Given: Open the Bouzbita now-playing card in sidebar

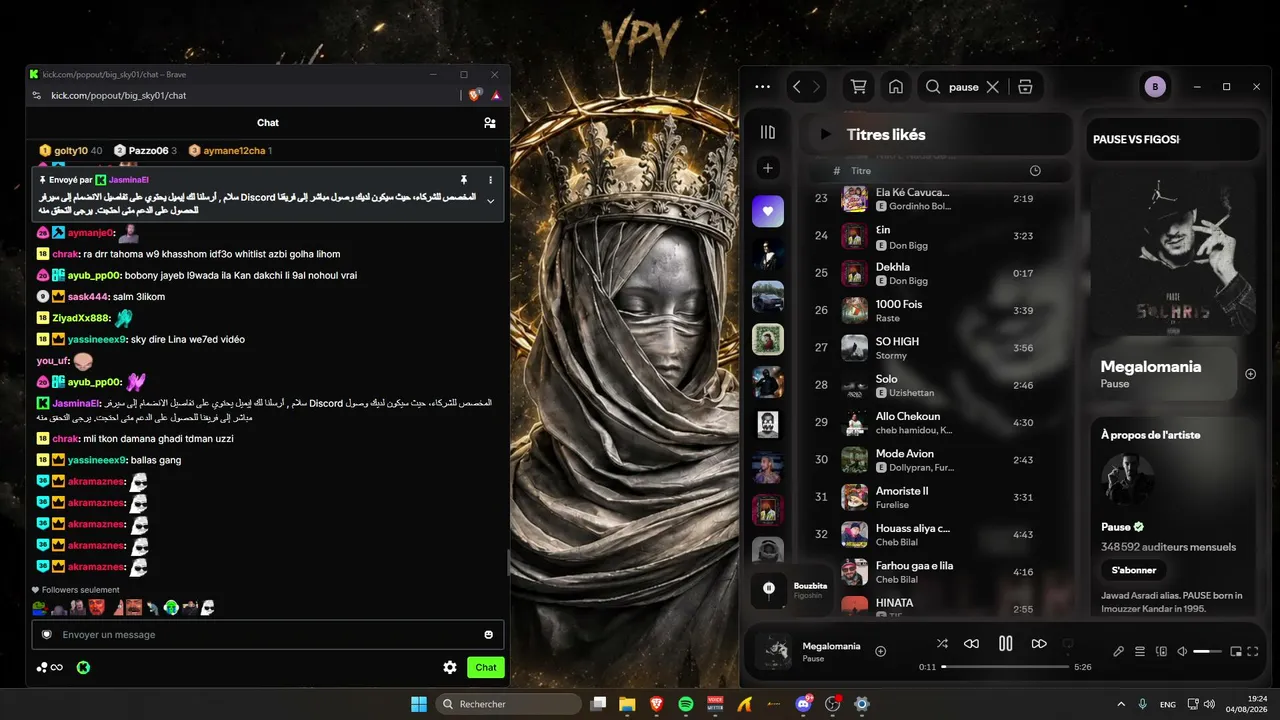Looking at the screenshot, I should (791, 589).
